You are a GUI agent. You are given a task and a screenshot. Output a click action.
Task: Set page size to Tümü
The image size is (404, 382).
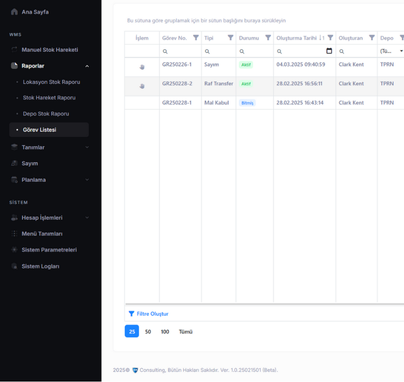coord(186,332)
